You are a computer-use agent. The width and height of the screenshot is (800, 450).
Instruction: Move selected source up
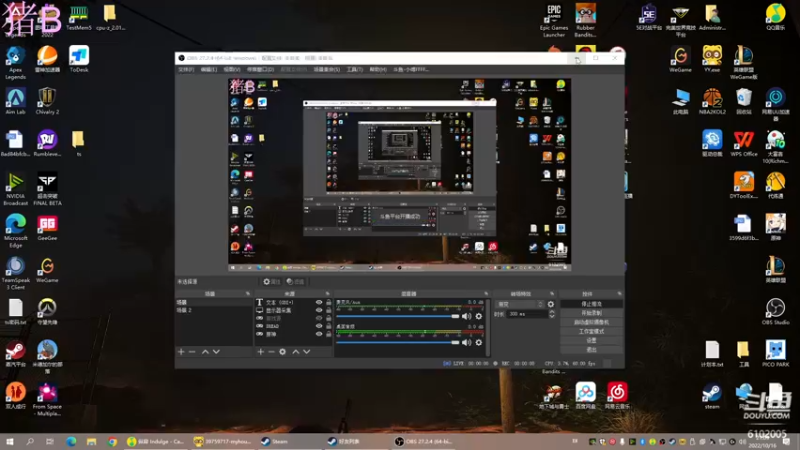(x=295, y=352)
